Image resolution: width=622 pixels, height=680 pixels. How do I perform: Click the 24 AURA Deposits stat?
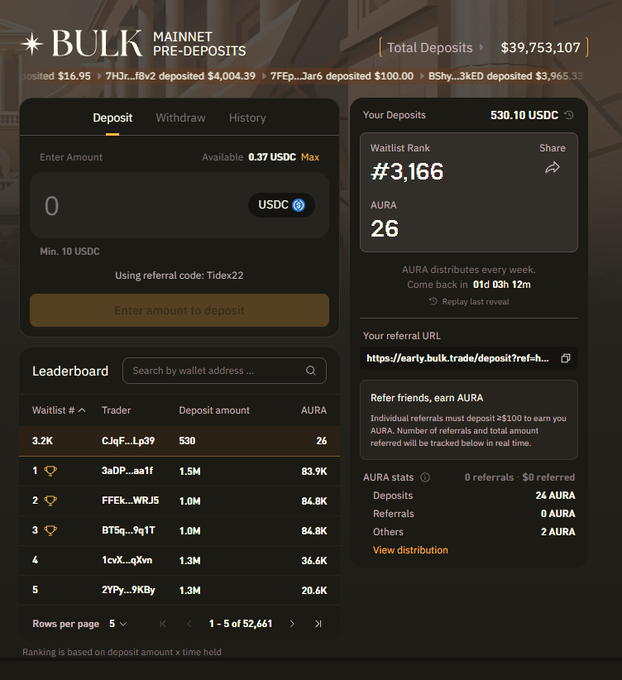[555, 495]
